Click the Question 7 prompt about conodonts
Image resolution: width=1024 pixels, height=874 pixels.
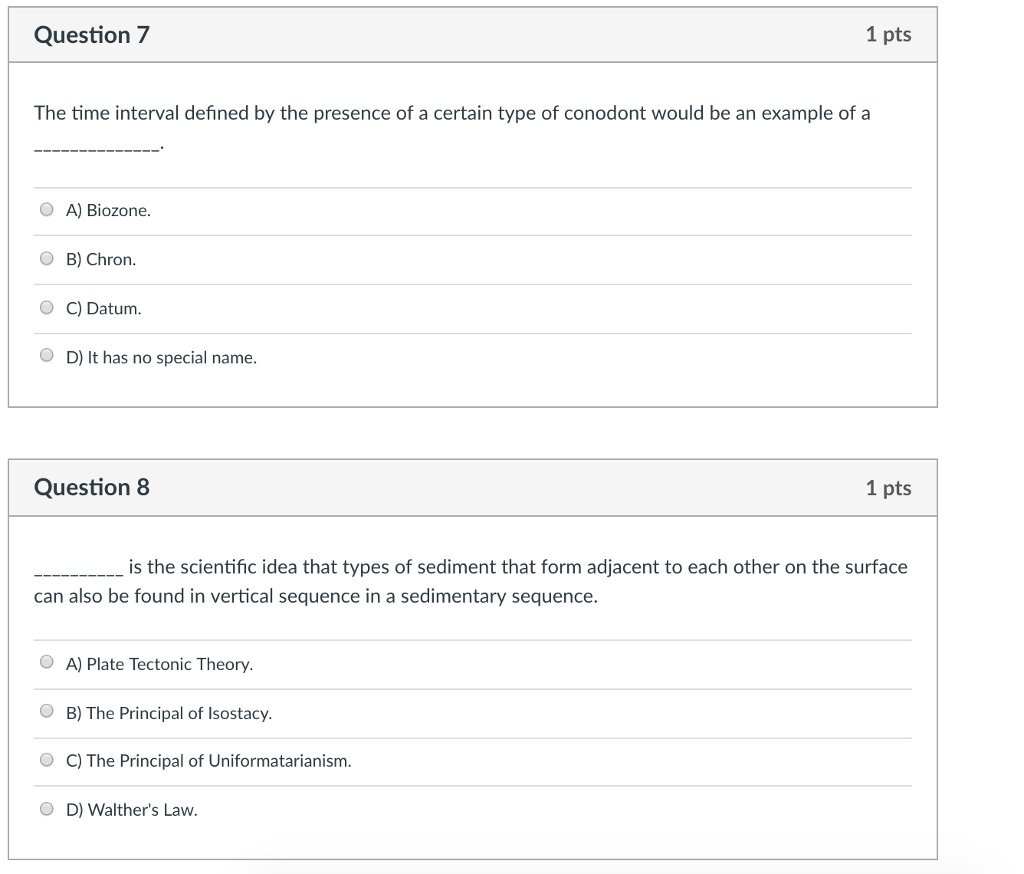(x=451, y=113)
